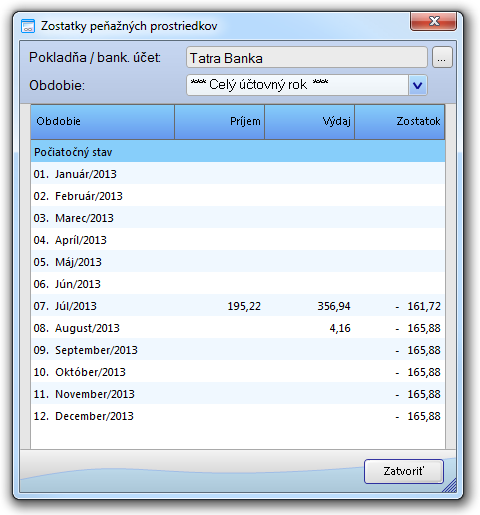Select the Počiatočný stav row
The image size is (480, 515).
tap(238, 152)
